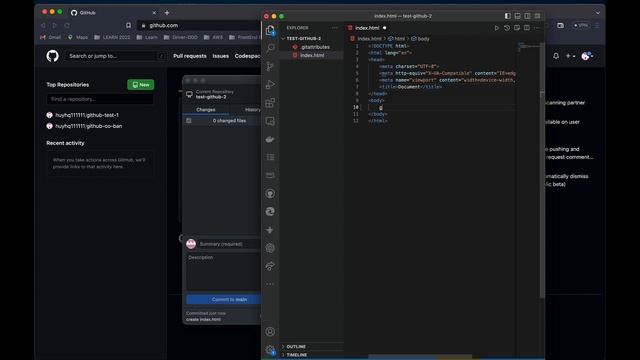Image resolution: width=640 pixels, height=360 pixels.
Task: Open the Manage gear in VS Code
Action: coord(270,350)
